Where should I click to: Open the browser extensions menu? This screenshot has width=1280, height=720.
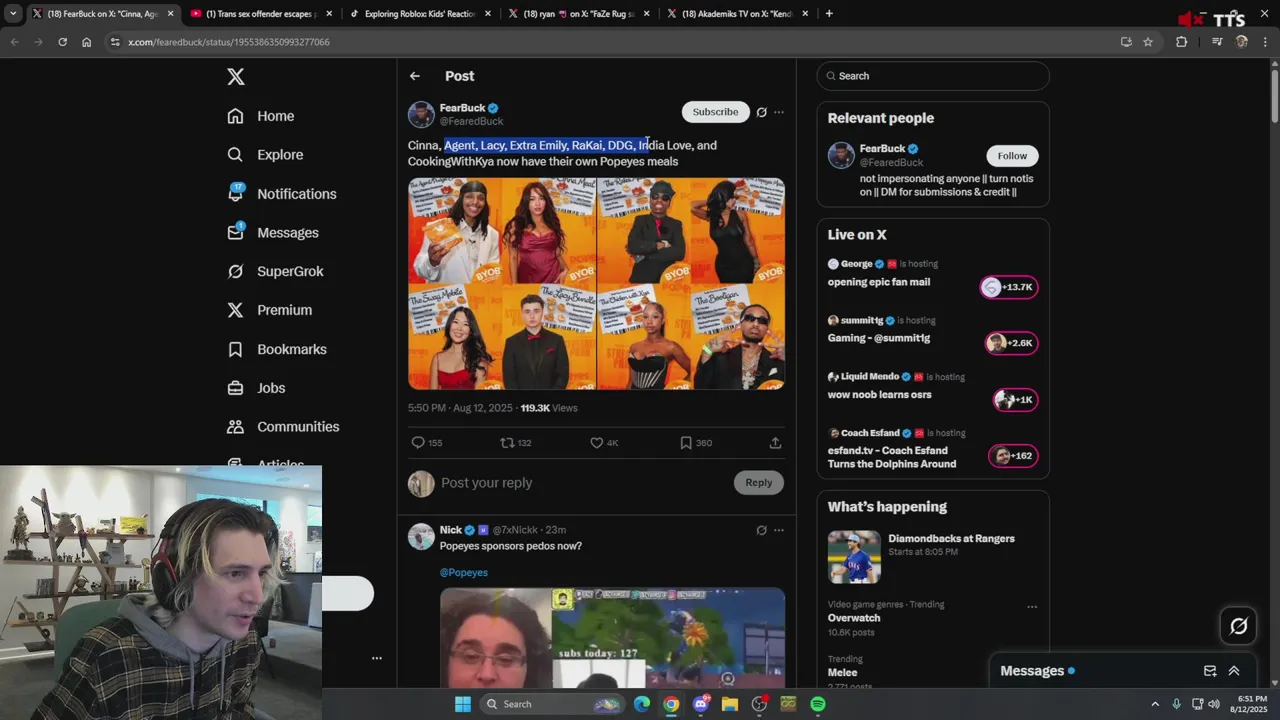pyautogui.click(x=1181, y=42)
